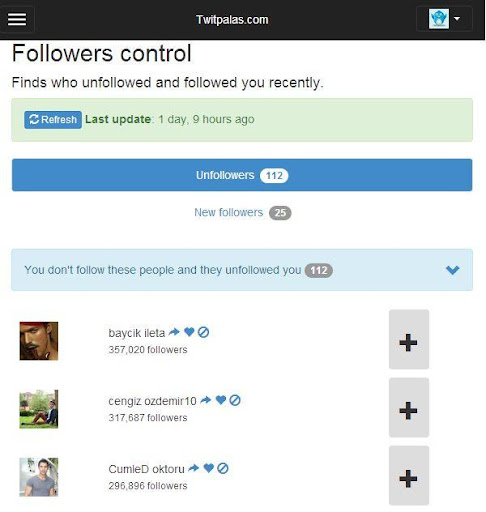Follow CumleD oktoru with plus button
This screenshot has width=486, height=512.
(409, 476)
